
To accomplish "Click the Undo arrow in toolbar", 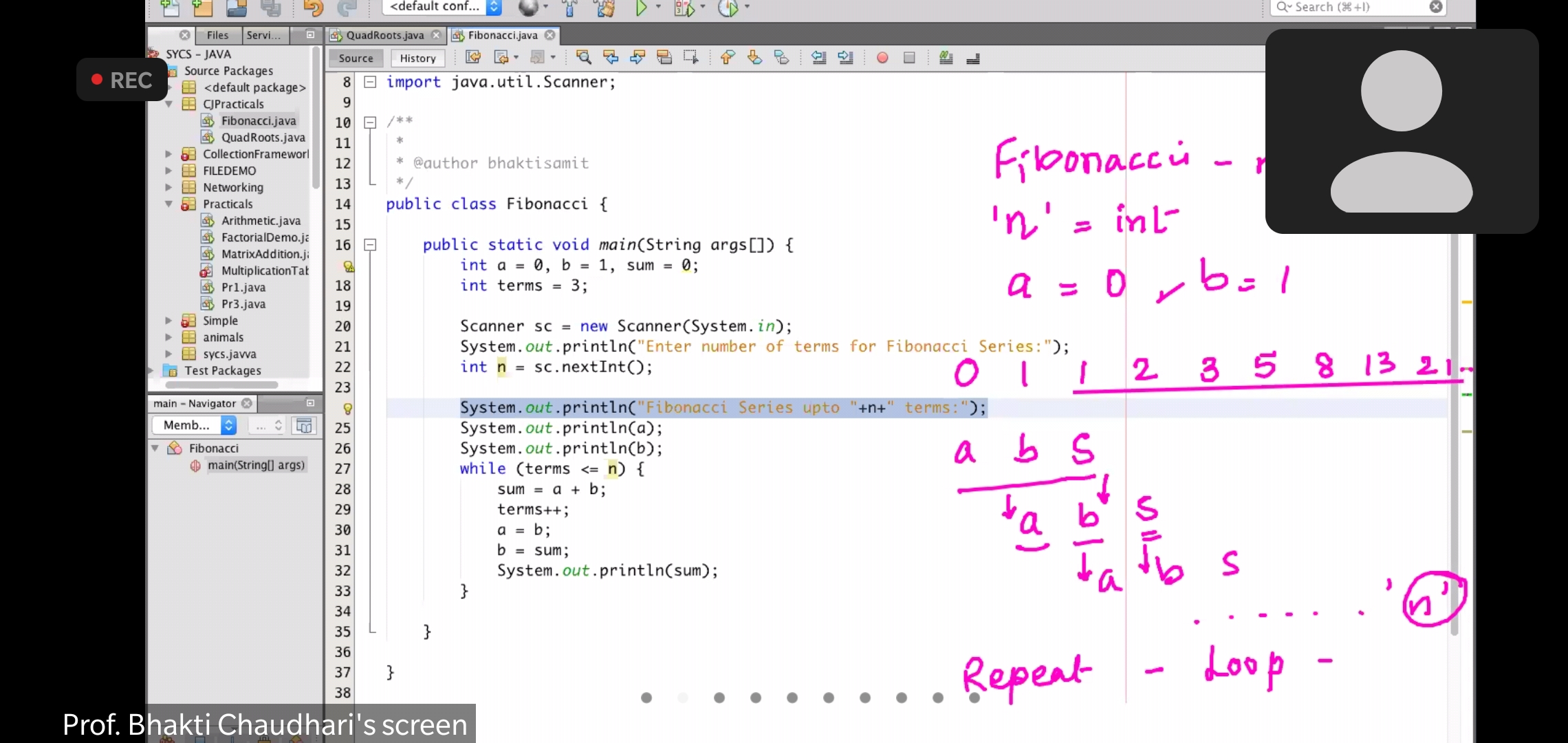I will [313, 8].
